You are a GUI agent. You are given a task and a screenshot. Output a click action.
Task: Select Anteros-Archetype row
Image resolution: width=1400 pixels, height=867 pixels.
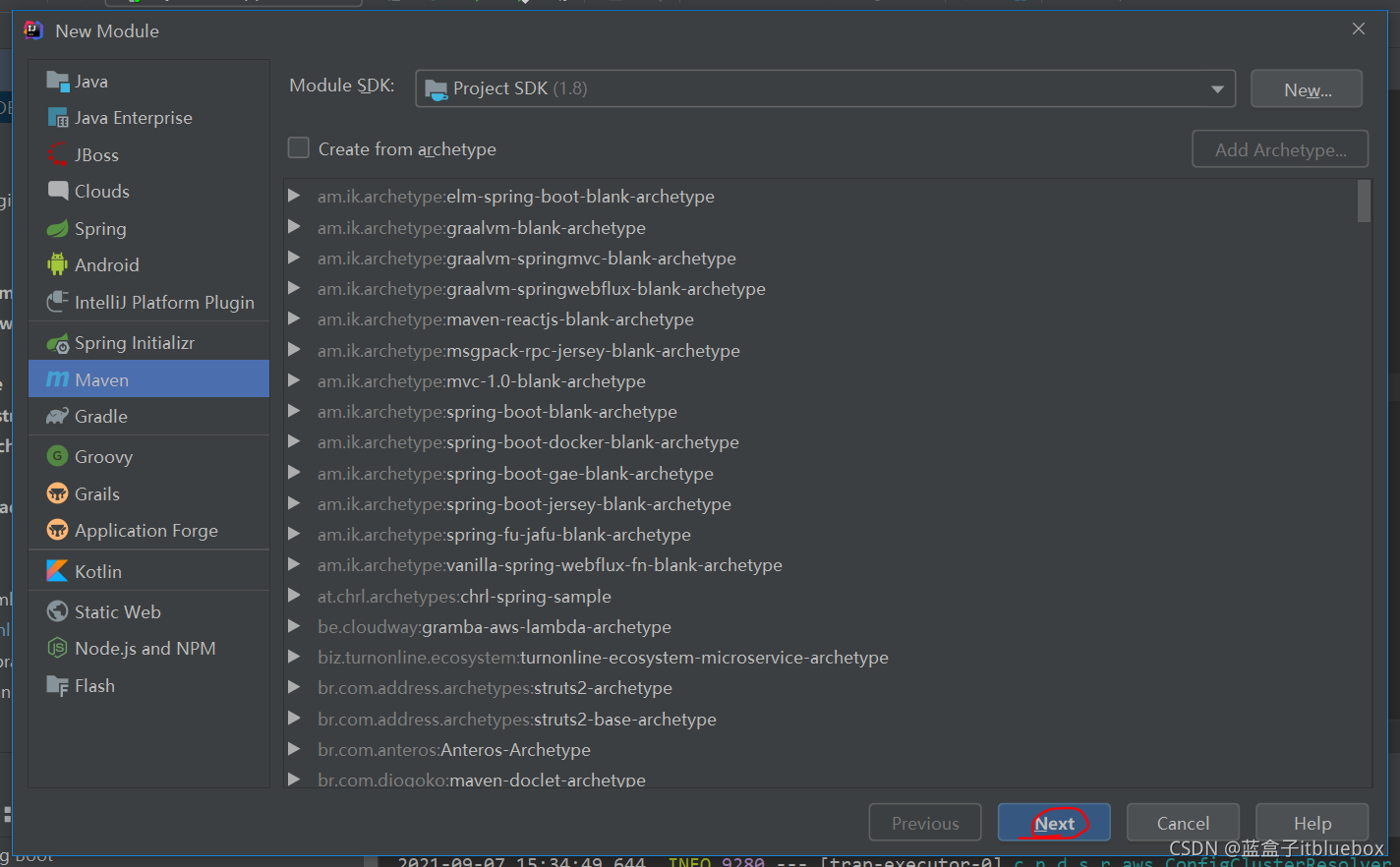[820, 749]
